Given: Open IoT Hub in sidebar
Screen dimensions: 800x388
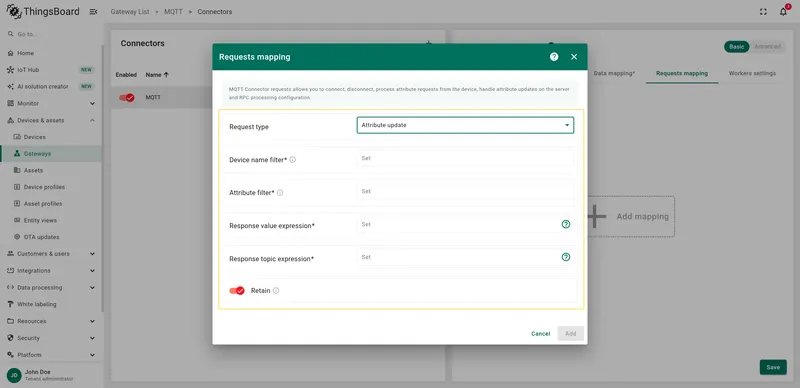Looking at the screenshot, I should 51,70.
